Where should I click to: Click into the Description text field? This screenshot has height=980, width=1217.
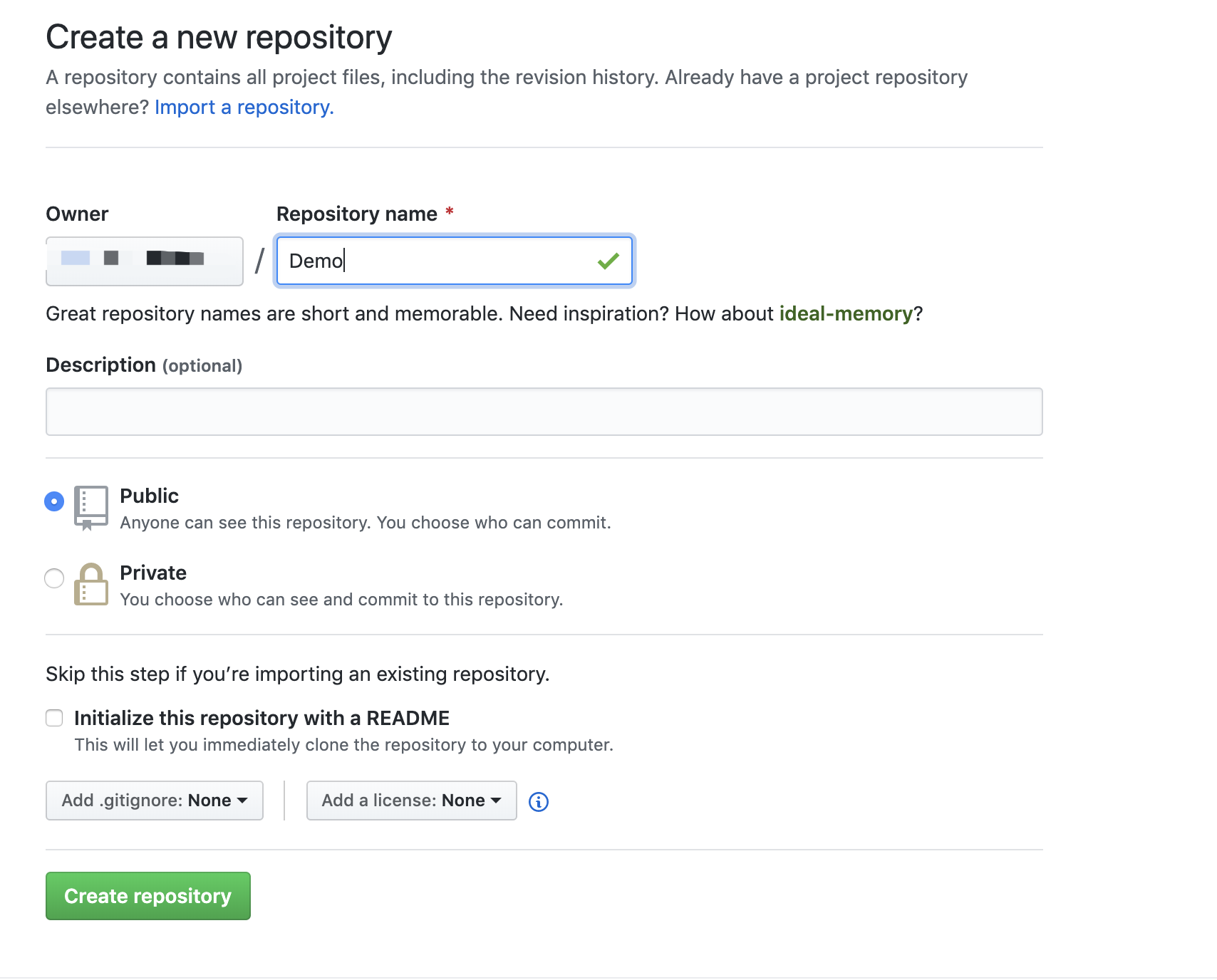[x=544, y=412]
